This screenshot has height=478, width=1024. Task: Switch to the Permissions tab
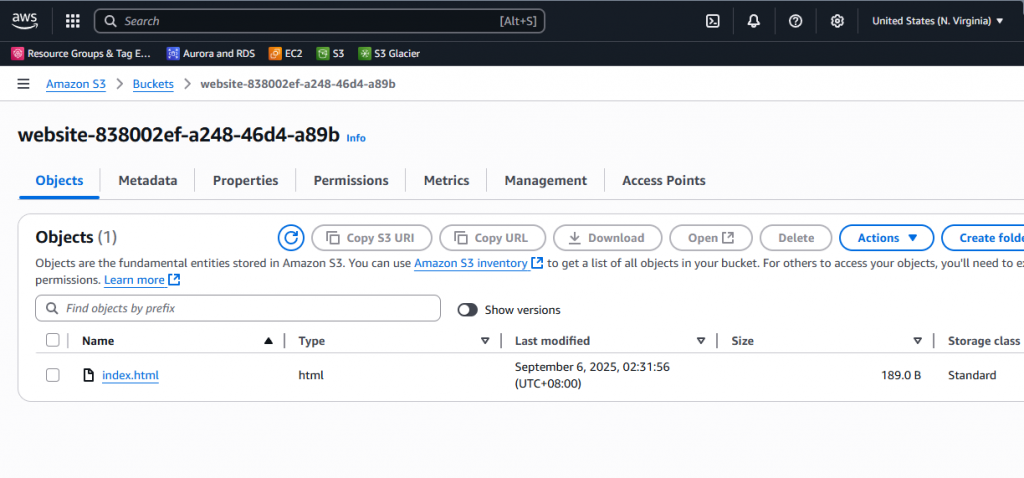click(x=351, y=181)
